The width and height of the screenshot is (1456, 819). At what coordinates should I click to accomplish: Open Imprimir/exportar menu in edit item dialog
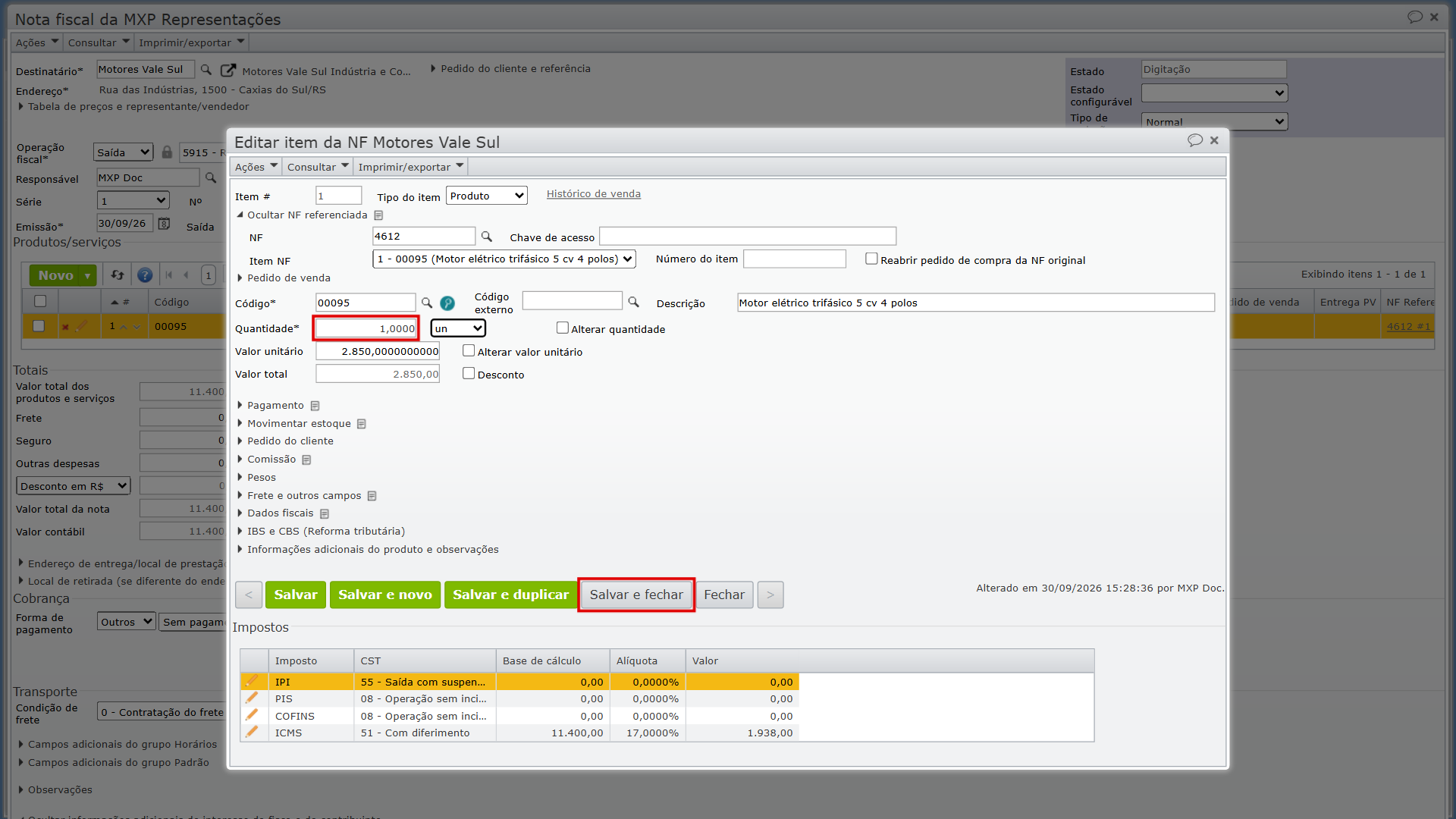point(410,167)
